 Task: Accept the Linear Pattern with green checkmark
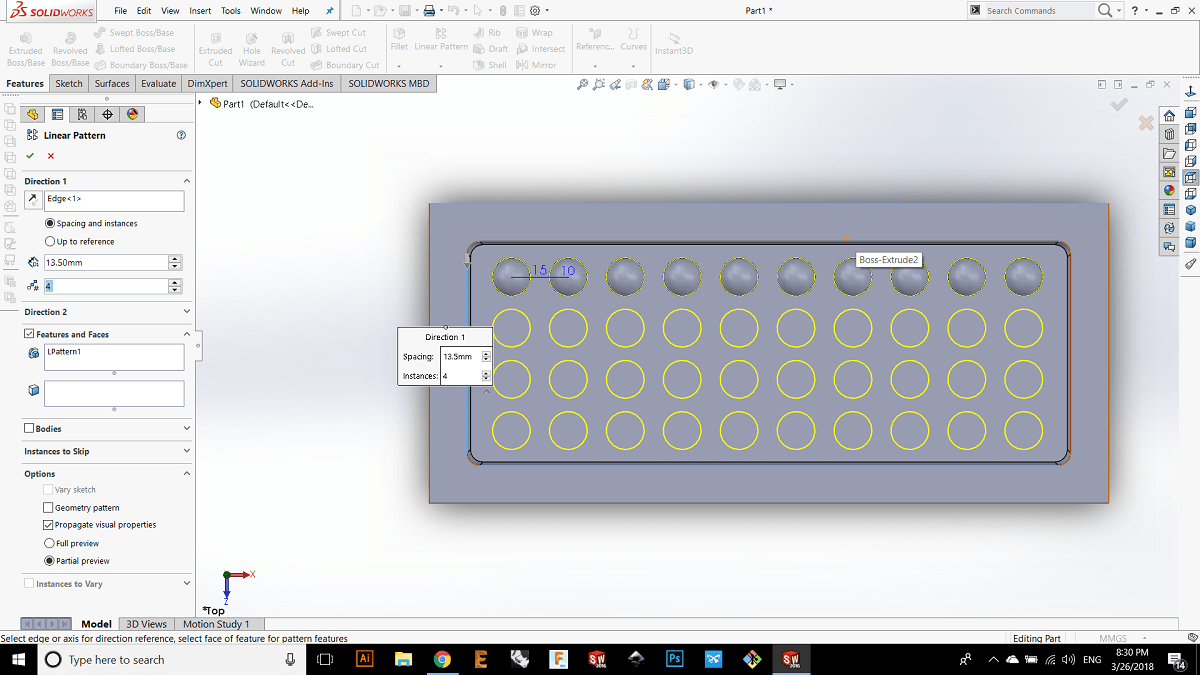coord(30,156)
